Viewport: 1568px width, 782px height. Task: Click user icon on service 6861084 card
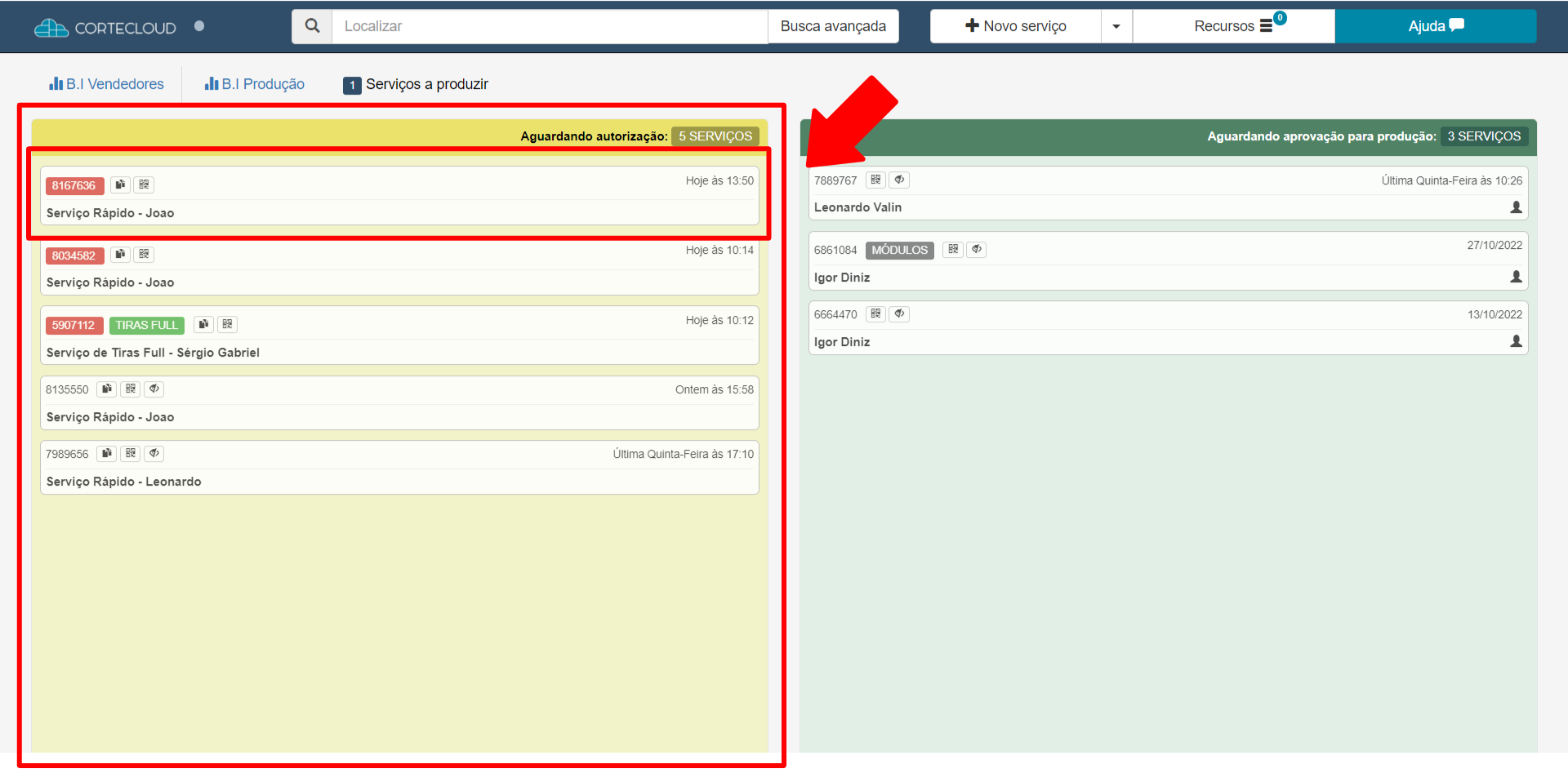point(1516,277)
